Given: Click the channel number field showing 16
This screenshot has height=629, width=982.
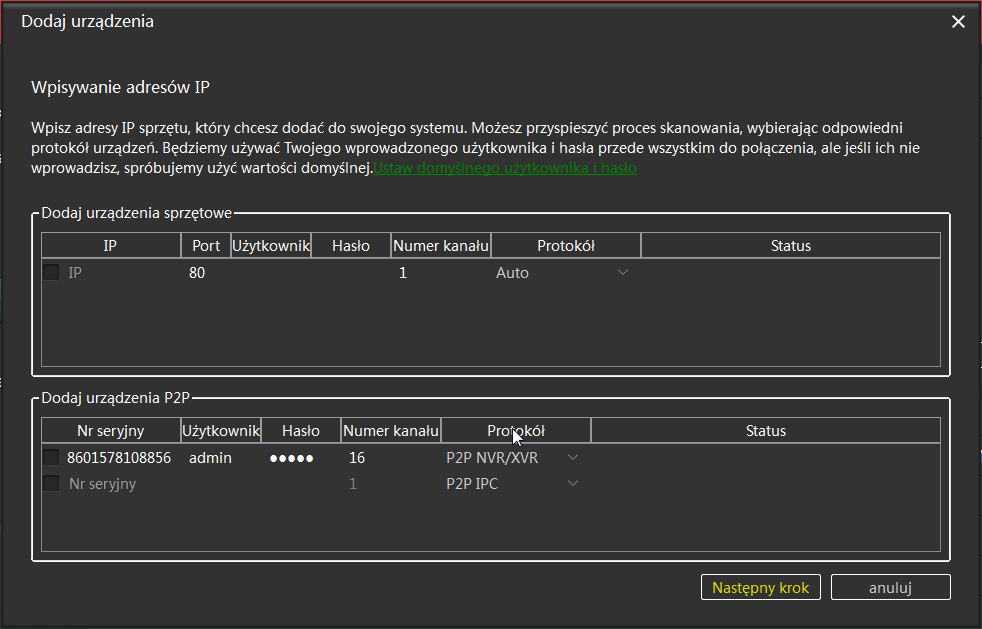Looking at the screenshot, I should click(380, 457).
